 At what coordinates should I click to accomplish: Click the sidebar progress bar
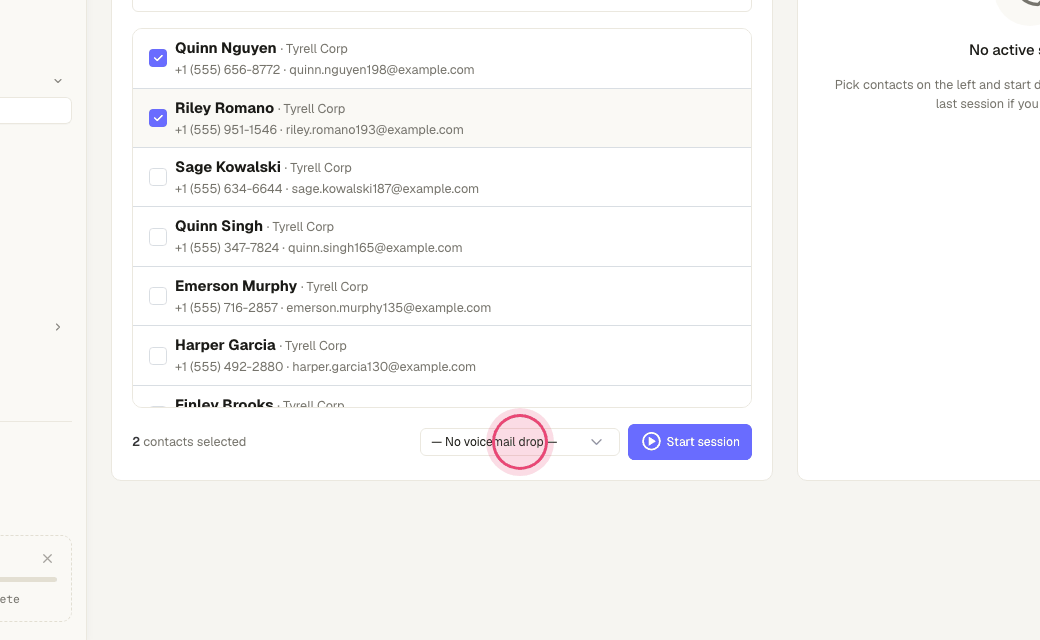click(29, 580)
